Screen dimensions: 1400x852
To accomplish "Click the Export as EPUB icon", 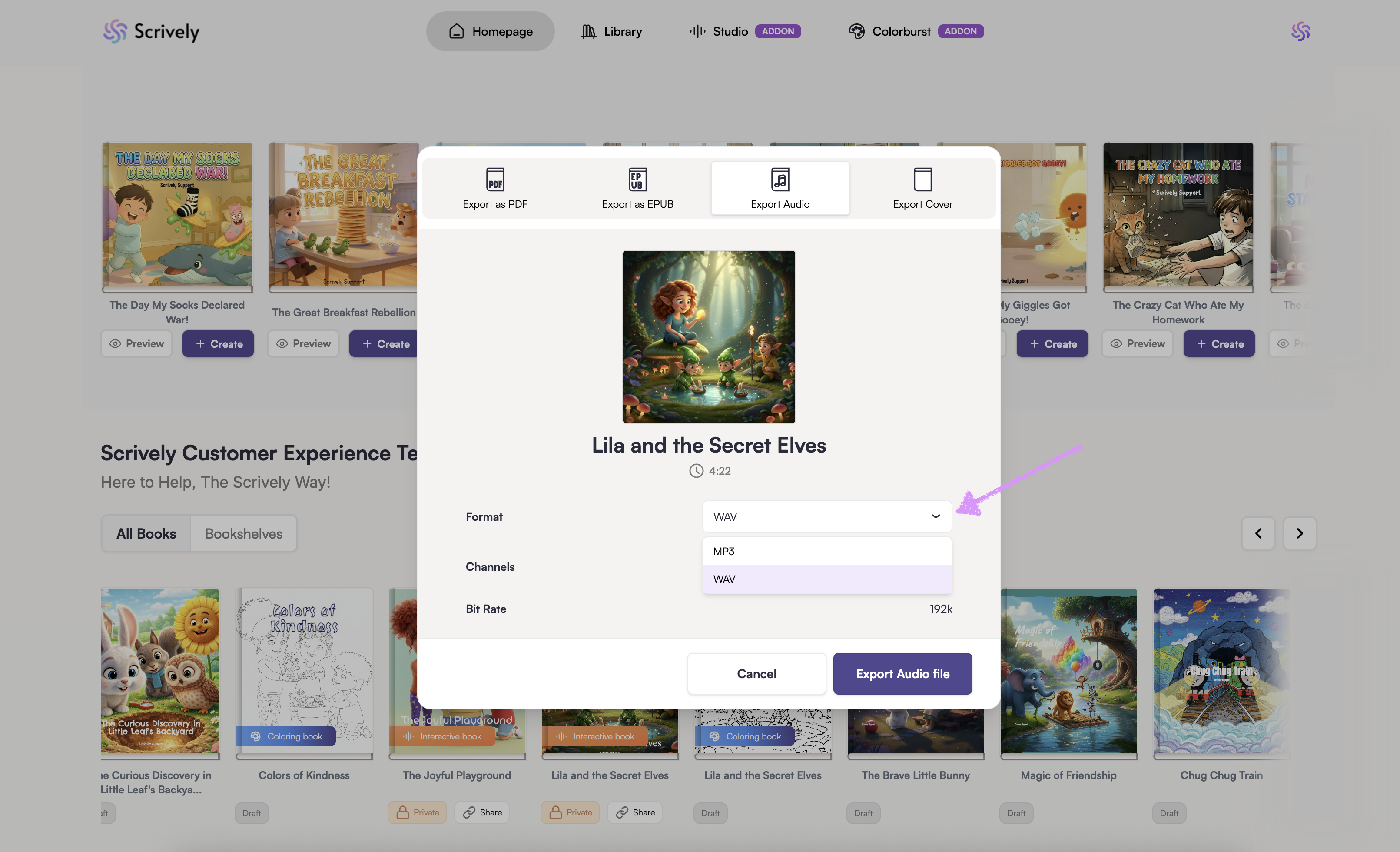I will (637, 180).
